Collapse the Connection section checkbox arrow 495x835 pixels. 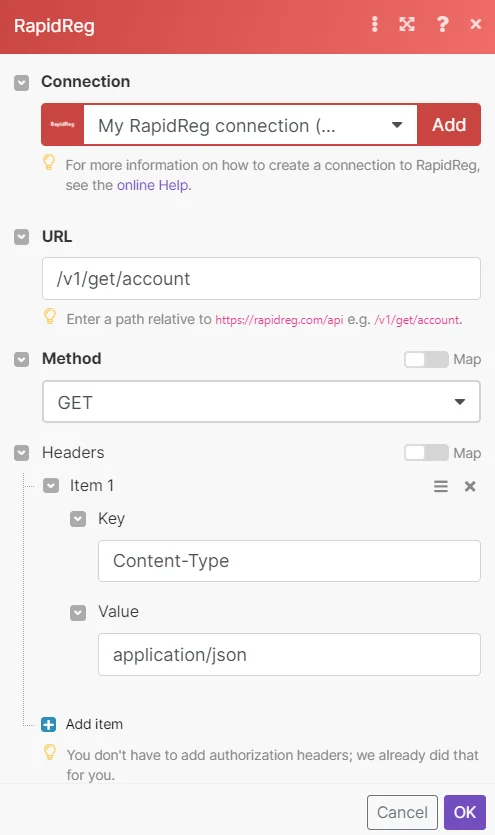21,83
